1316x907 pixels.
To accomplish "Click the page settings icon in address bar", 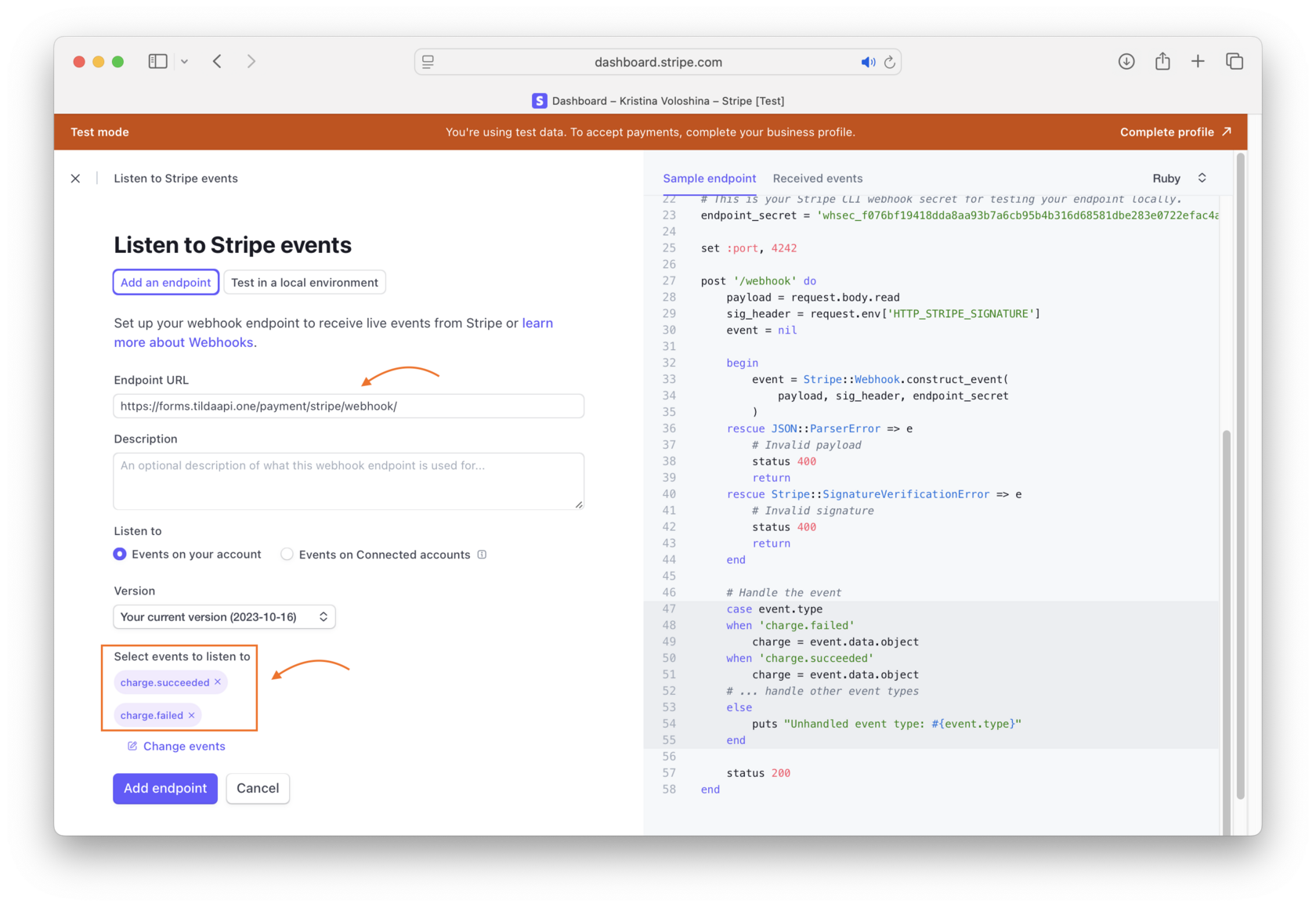I will point(428,62).
